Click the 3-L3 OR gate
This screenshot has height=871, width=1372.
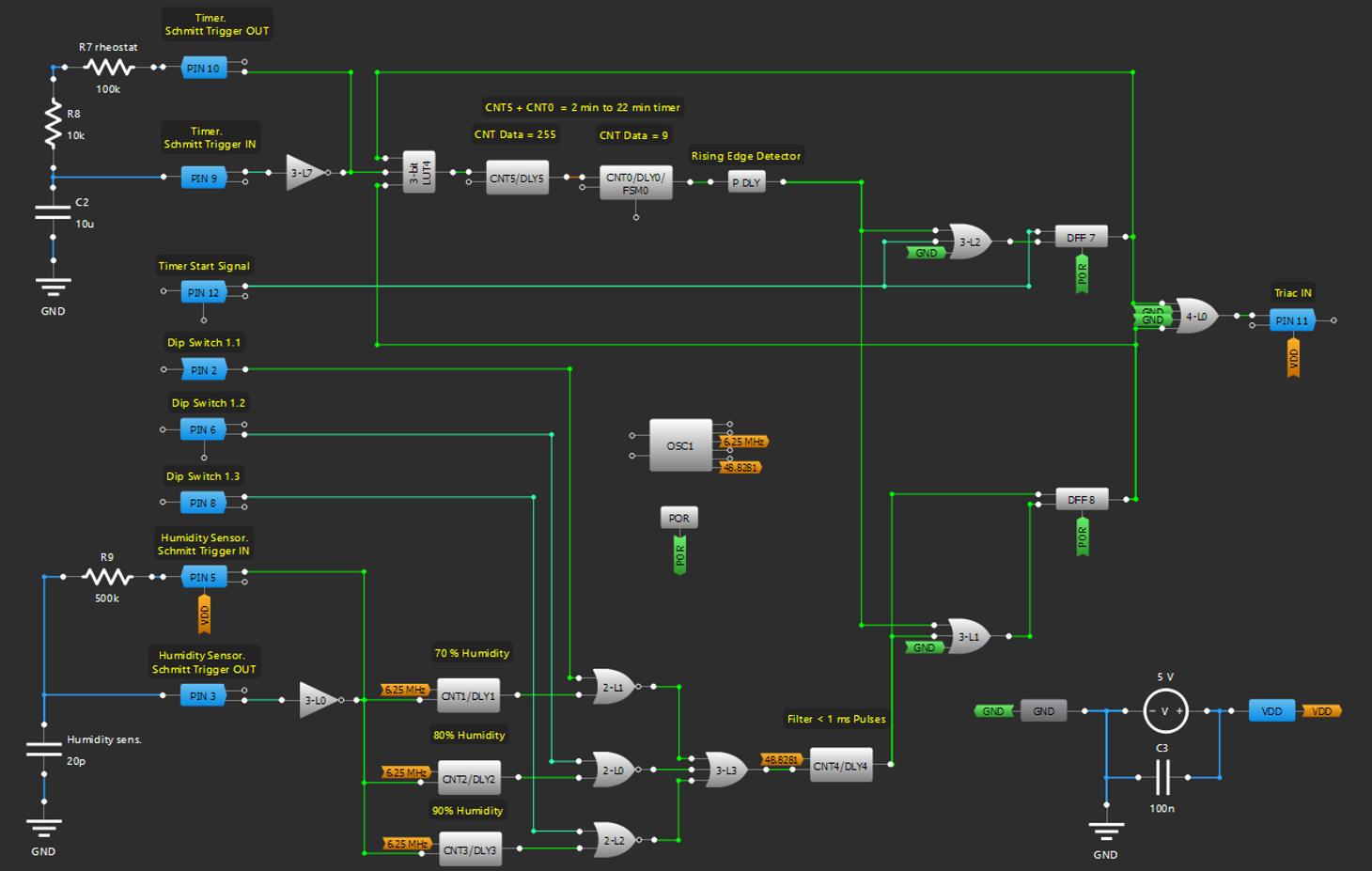pyautogui.click(x=725, y=770)
